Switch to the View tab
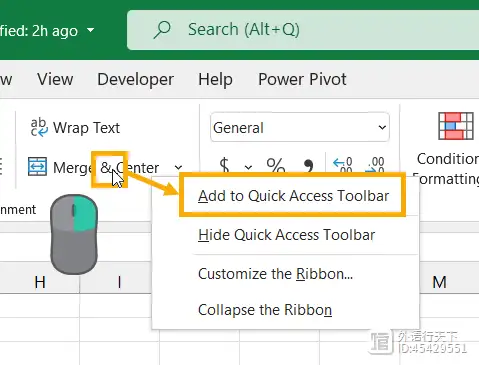This screenshot has height=365, width=479. 55,79
